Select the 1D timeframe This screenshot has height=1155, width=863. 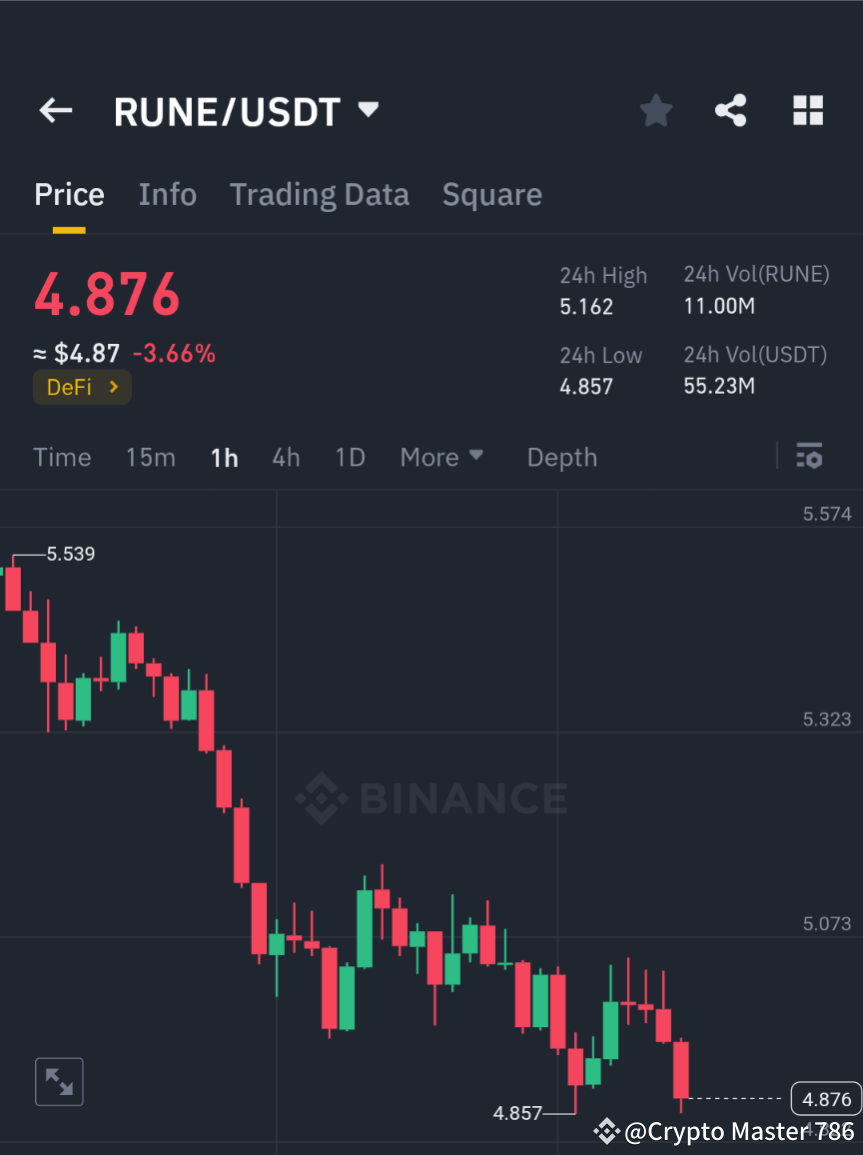(349, 457)
